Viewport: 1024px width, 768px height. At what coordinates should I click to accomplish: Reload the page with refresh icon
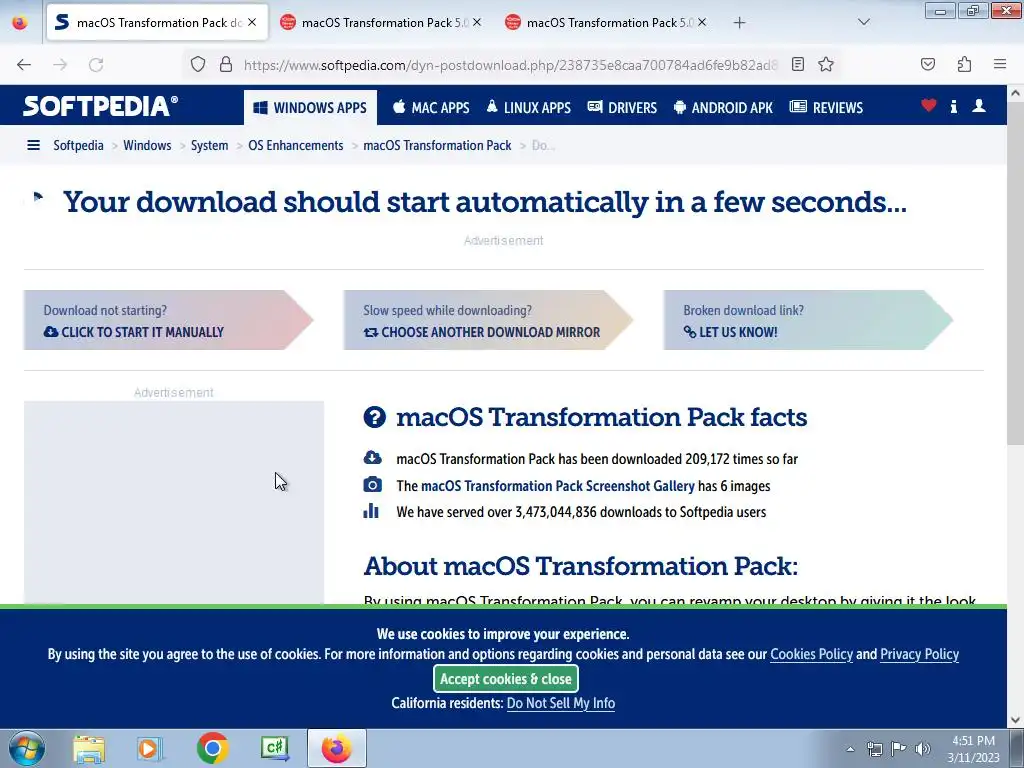[96, 65]
